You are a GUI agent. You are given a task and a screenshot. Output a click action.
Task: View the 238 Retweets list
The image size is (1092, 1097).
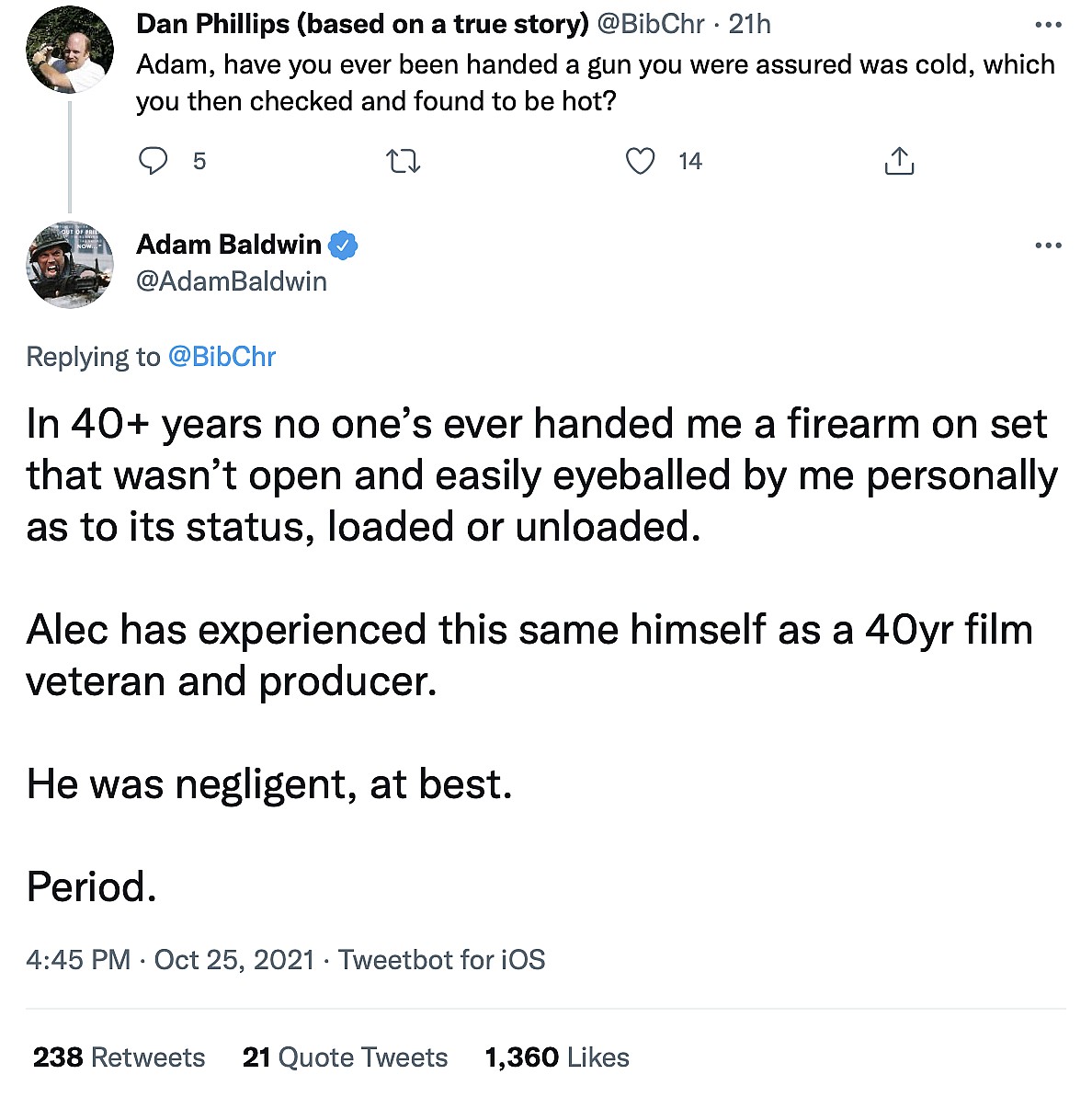(119, 1057)
